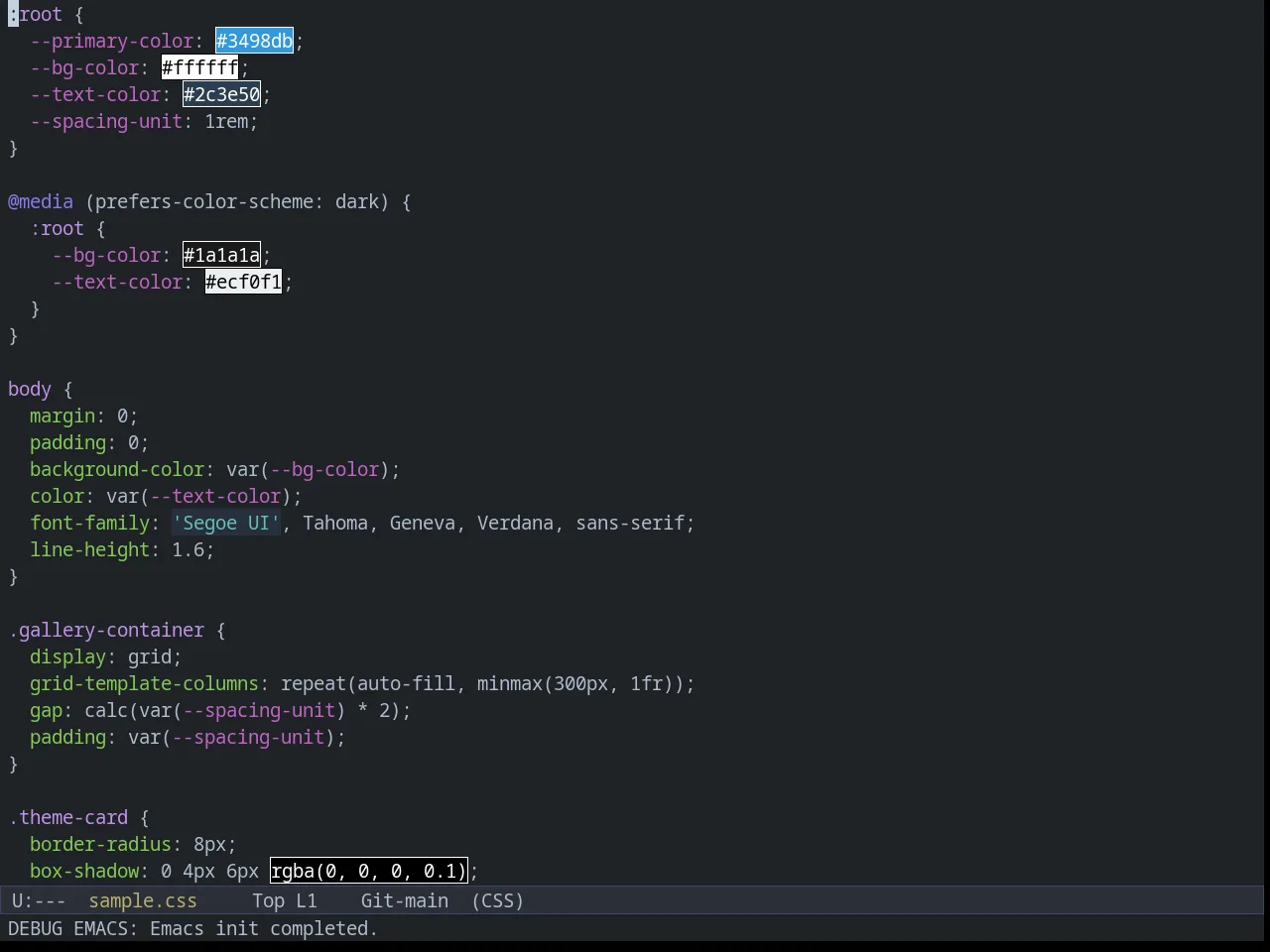Click --text-color property in top :root block

95,94
